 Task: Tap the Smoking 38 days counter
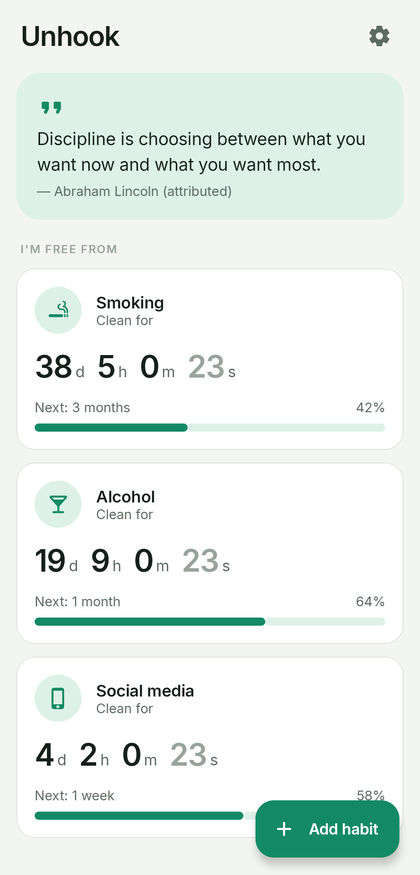tap(60, 367)
